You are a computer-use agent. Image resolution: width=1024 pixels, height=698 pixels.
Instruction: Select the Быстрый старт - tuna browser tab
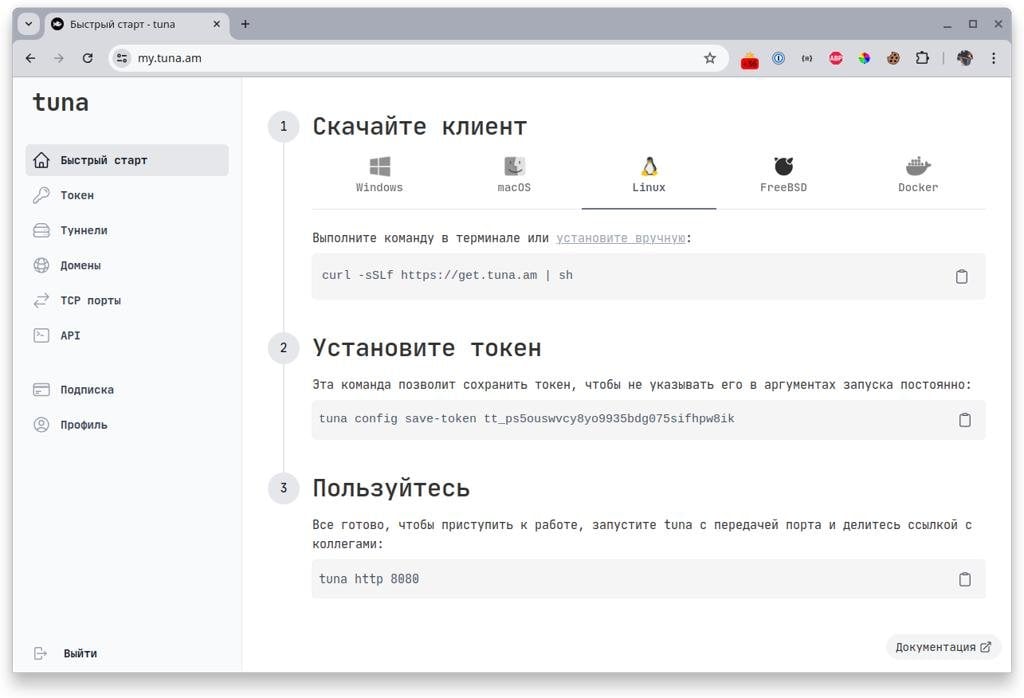click(x=136, y=24)
